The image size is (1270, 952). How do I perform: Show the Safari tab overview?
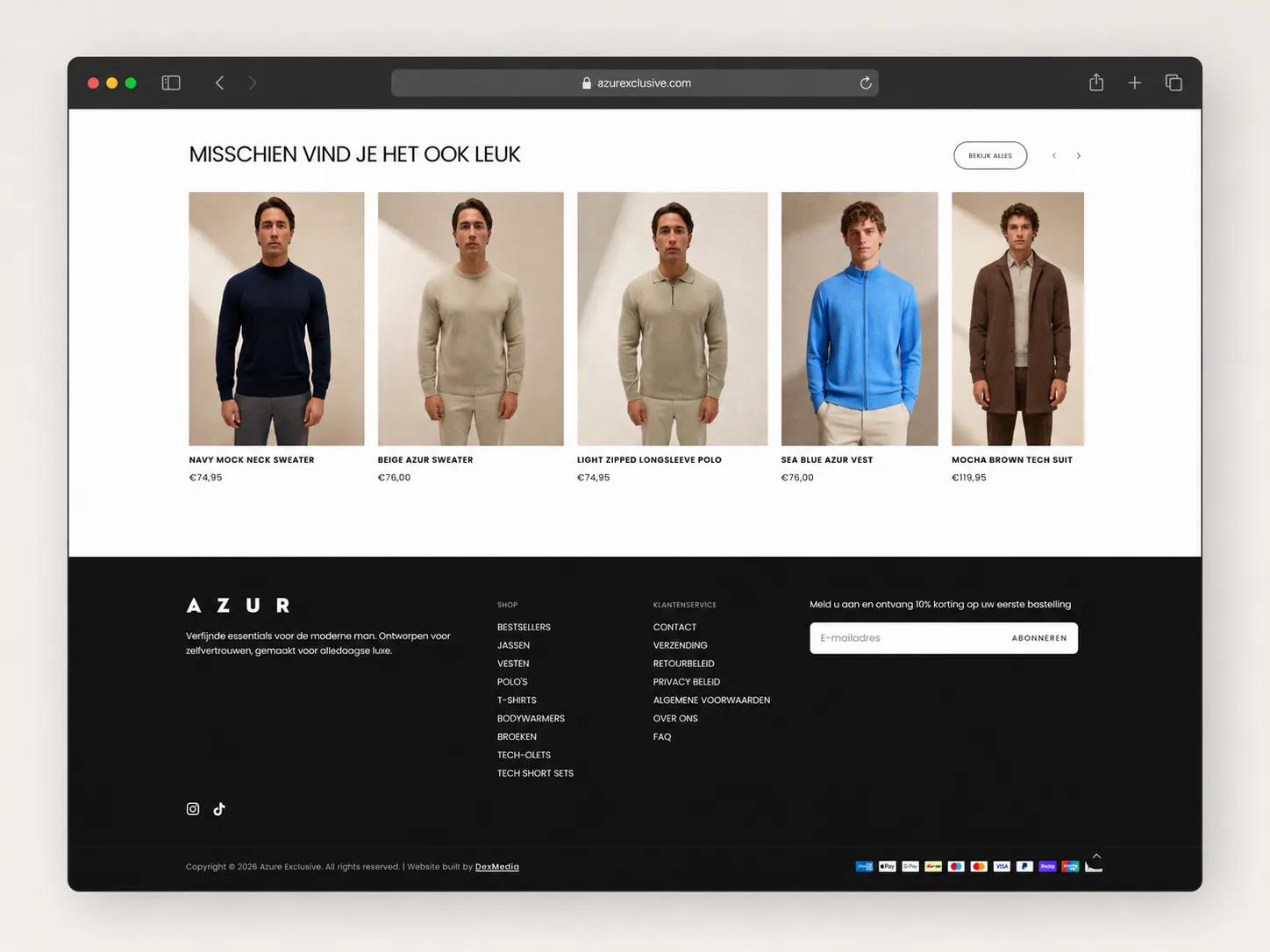[x=1174, y=82]
